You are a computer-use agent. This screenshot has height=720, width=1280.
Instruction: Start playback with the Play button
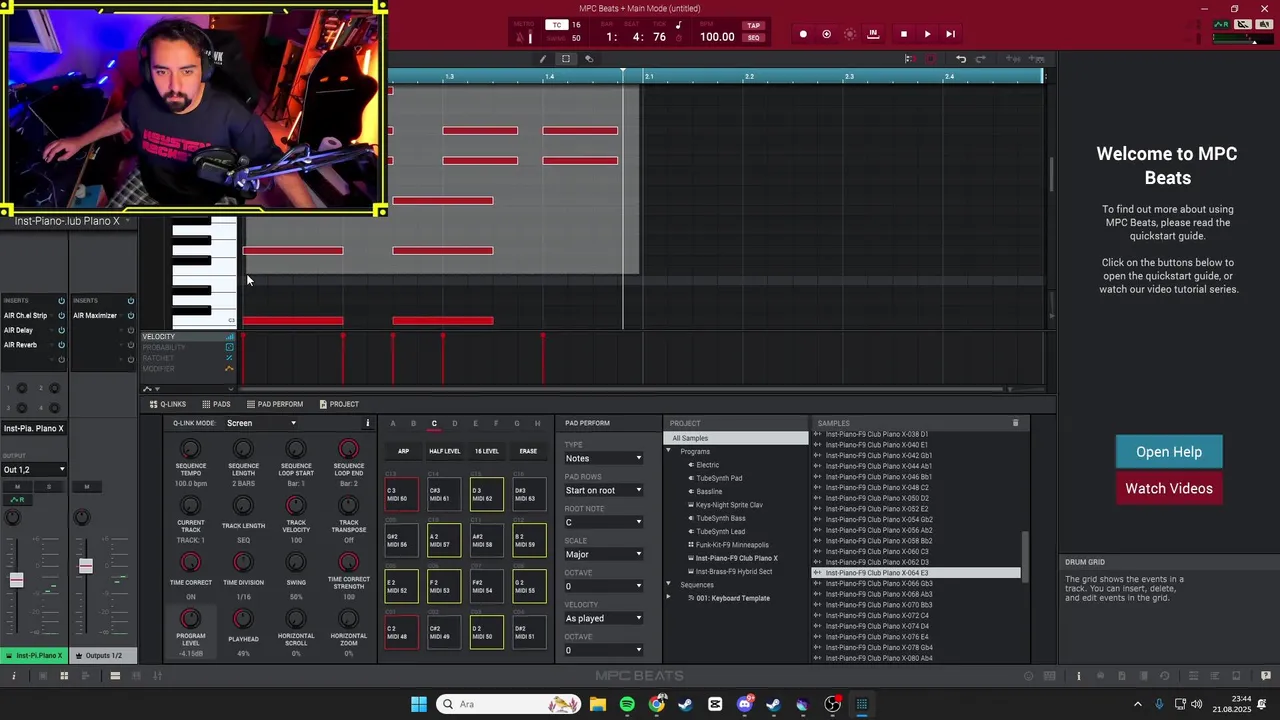(x=927, y=34)
